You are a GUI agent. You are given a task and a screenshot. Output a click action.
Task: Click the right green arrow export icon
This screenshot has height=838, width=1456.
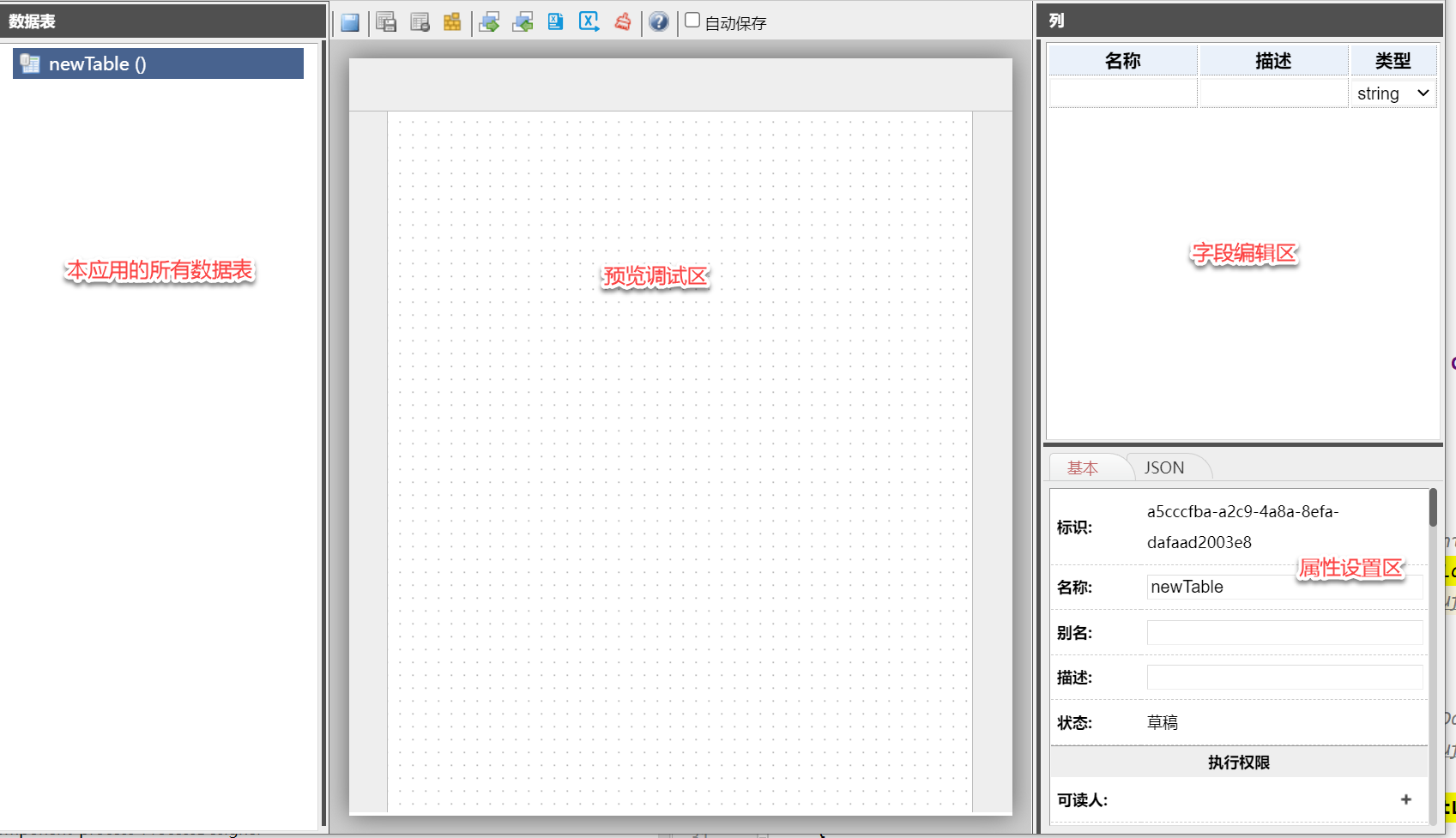(x=489, y=22)
